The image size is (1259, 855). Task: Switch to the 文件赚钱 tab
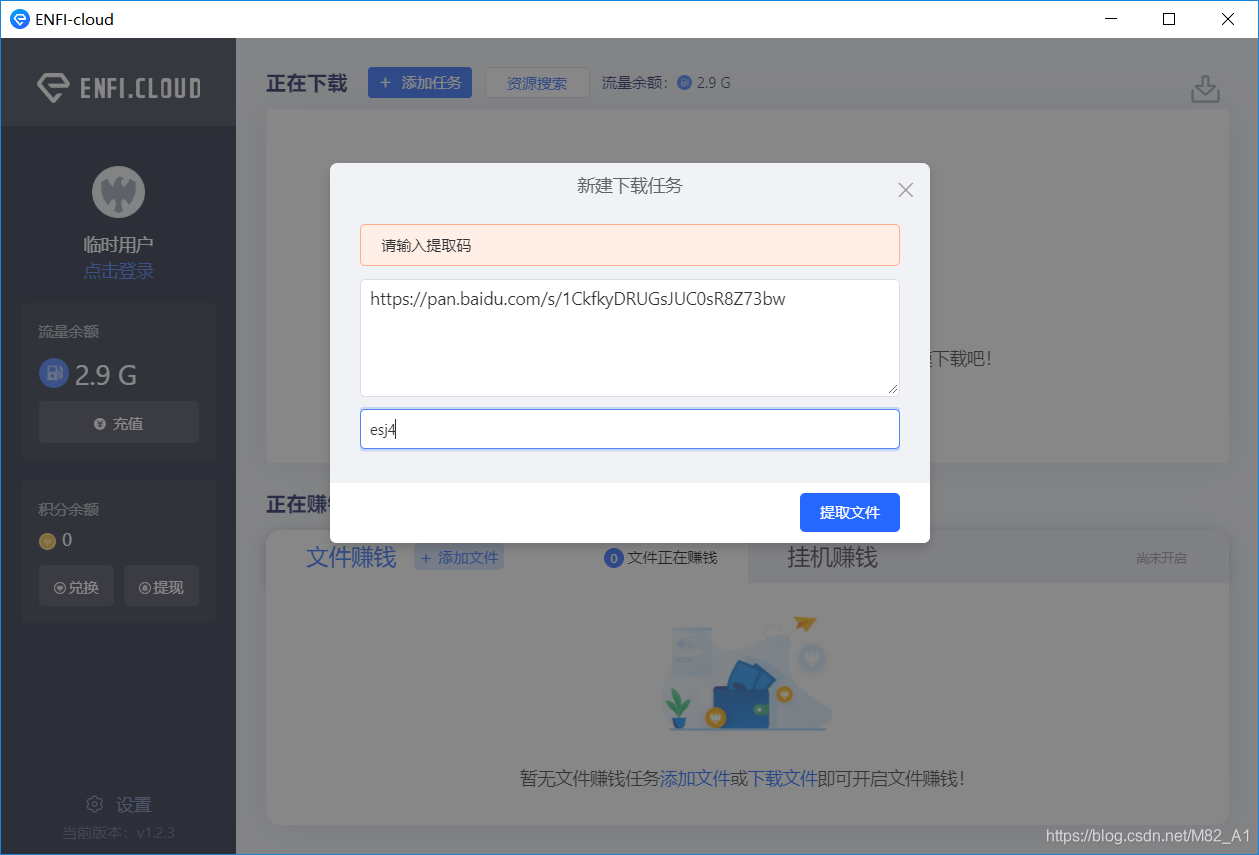click(351, 557)
